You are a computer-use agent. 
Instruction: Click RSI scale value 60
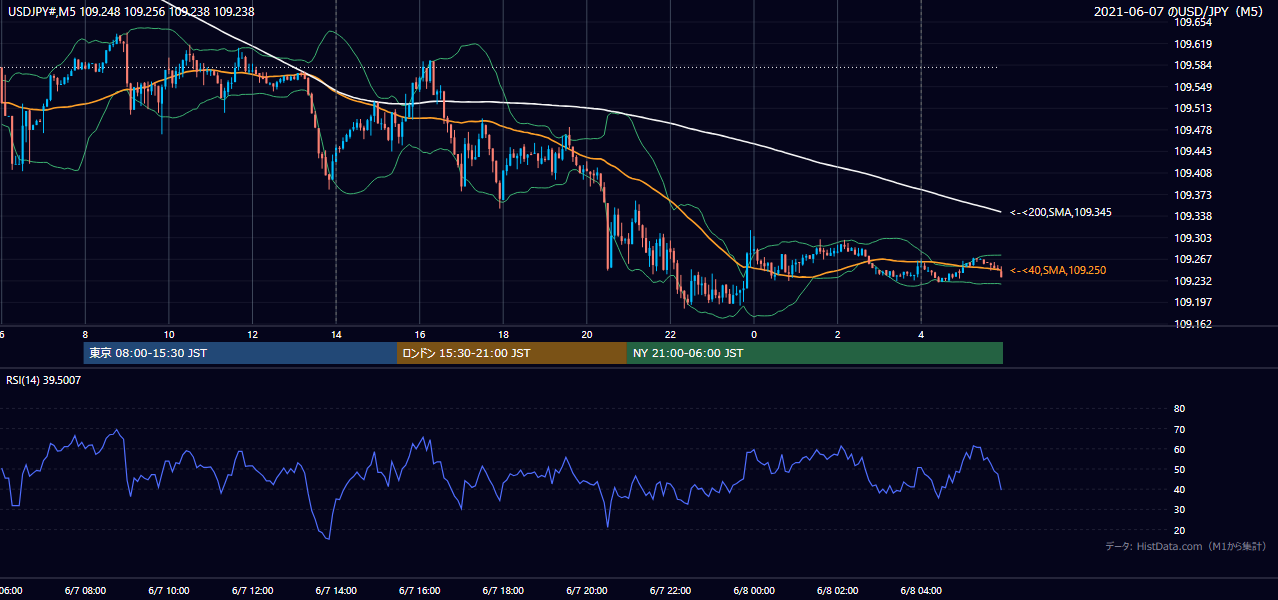(1179, 449)
